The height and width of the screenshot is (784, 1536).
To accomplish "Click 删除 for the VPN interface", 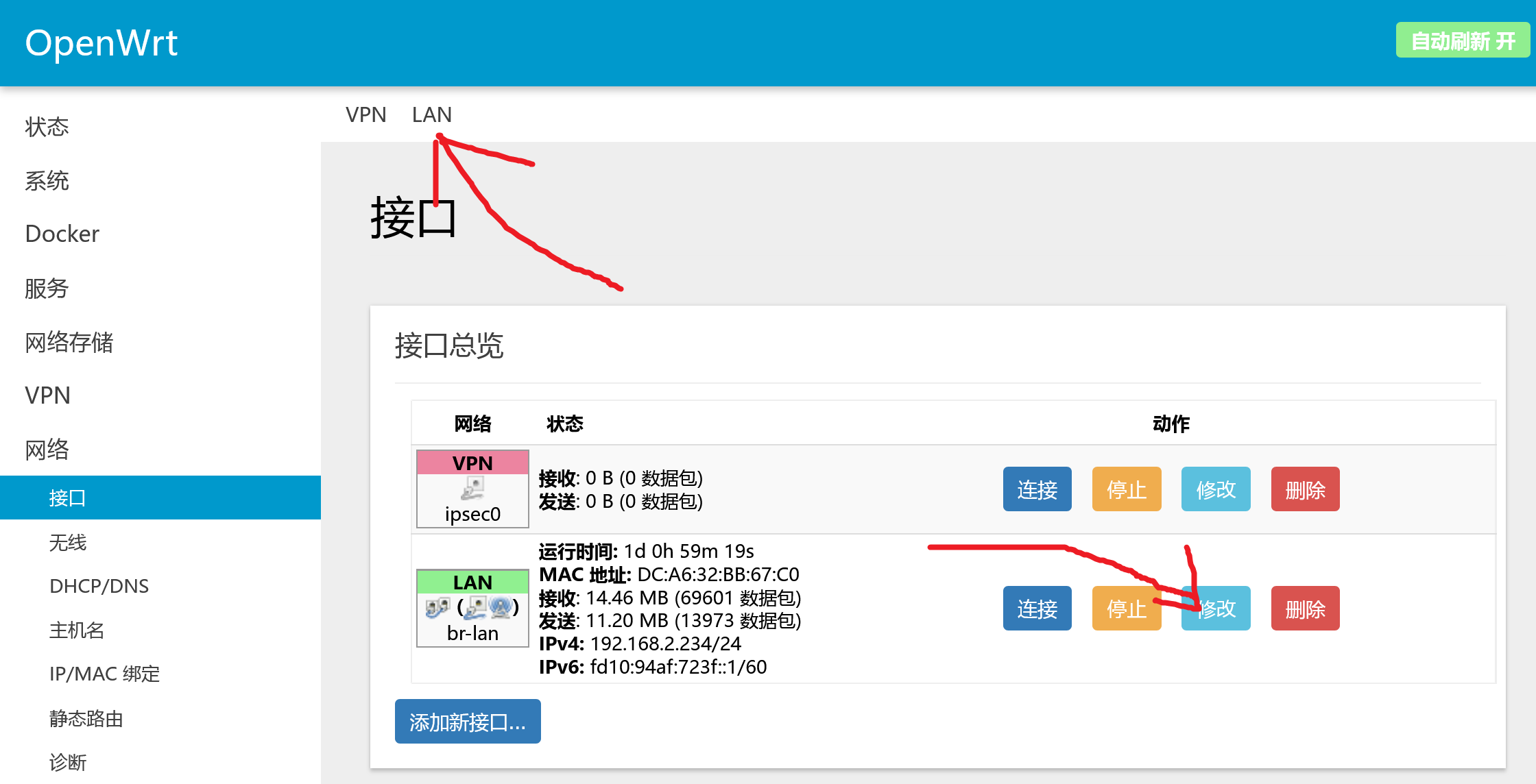I will click(1306, 489).
